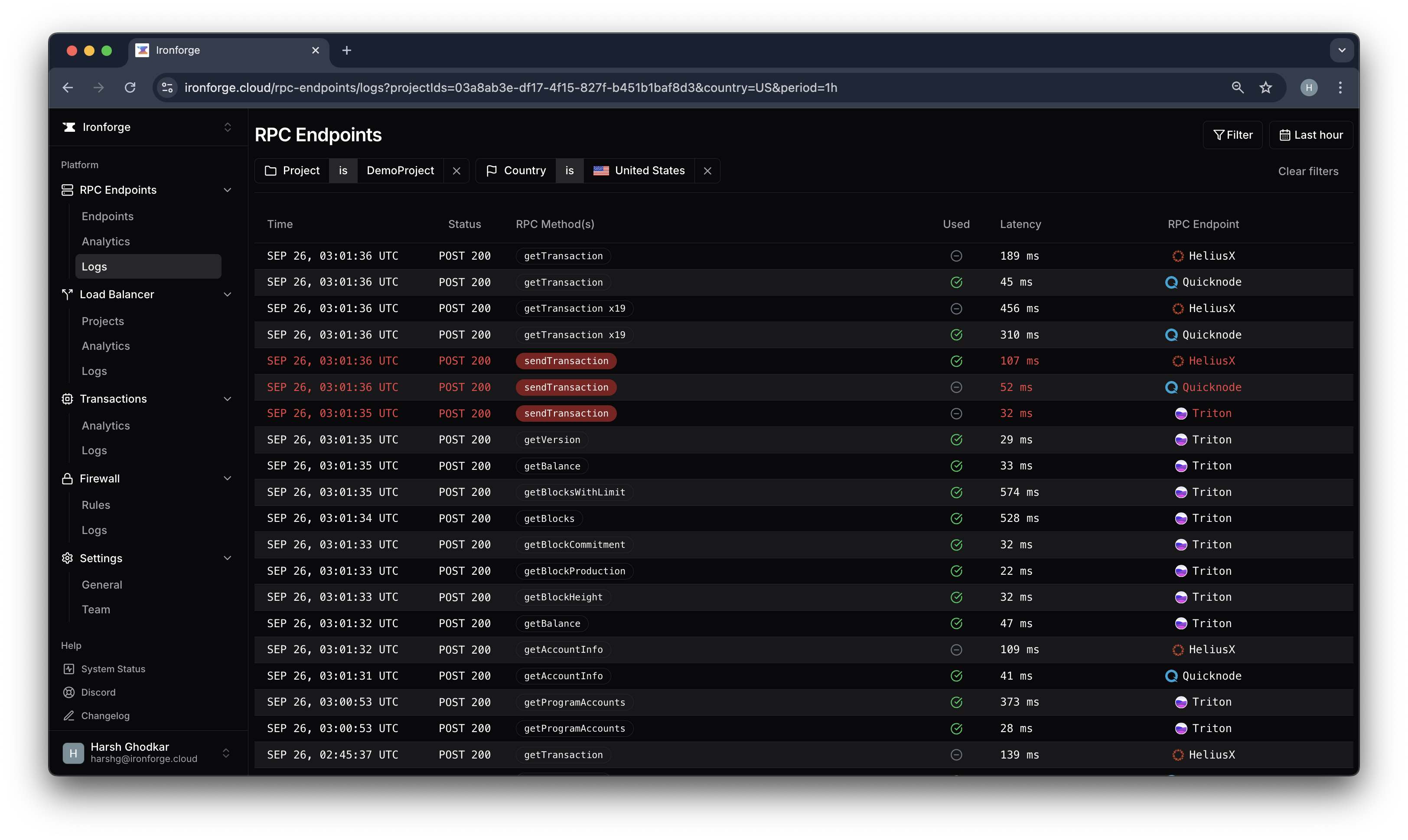Screen dimensions: 1408x840
Task: Open Endpoints under RPC Endpoints
Action: pyautogui.click(x=108, y=216)
